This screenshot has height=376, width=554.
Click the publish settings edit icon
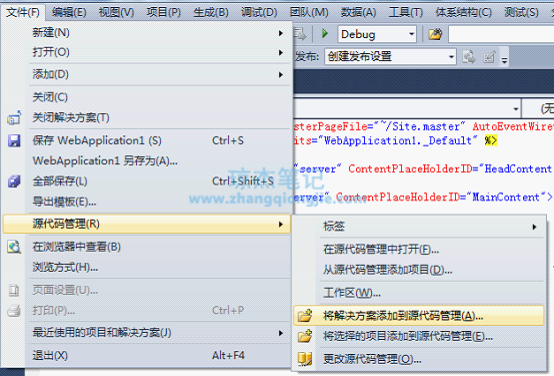[x=489, y=57]
